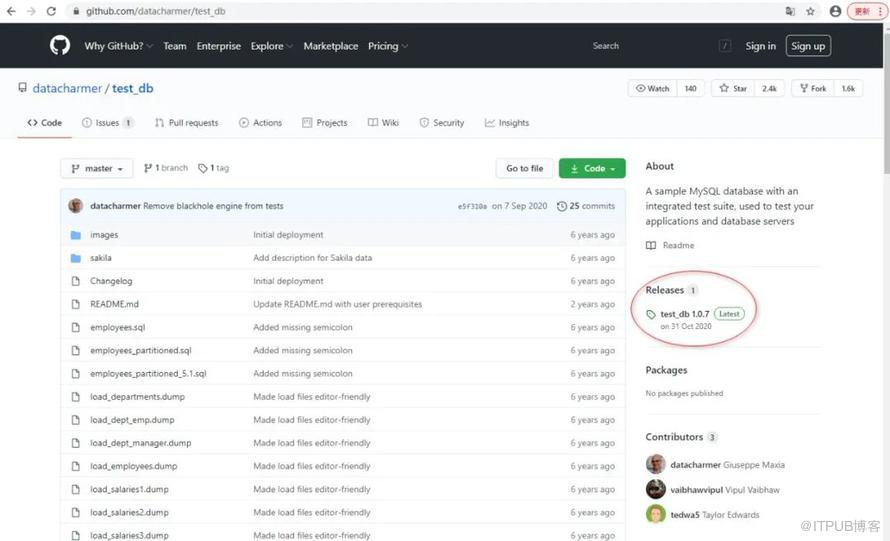890x541 pixels.
Task: Open the browser profile account icon
Action: [835, 11]
